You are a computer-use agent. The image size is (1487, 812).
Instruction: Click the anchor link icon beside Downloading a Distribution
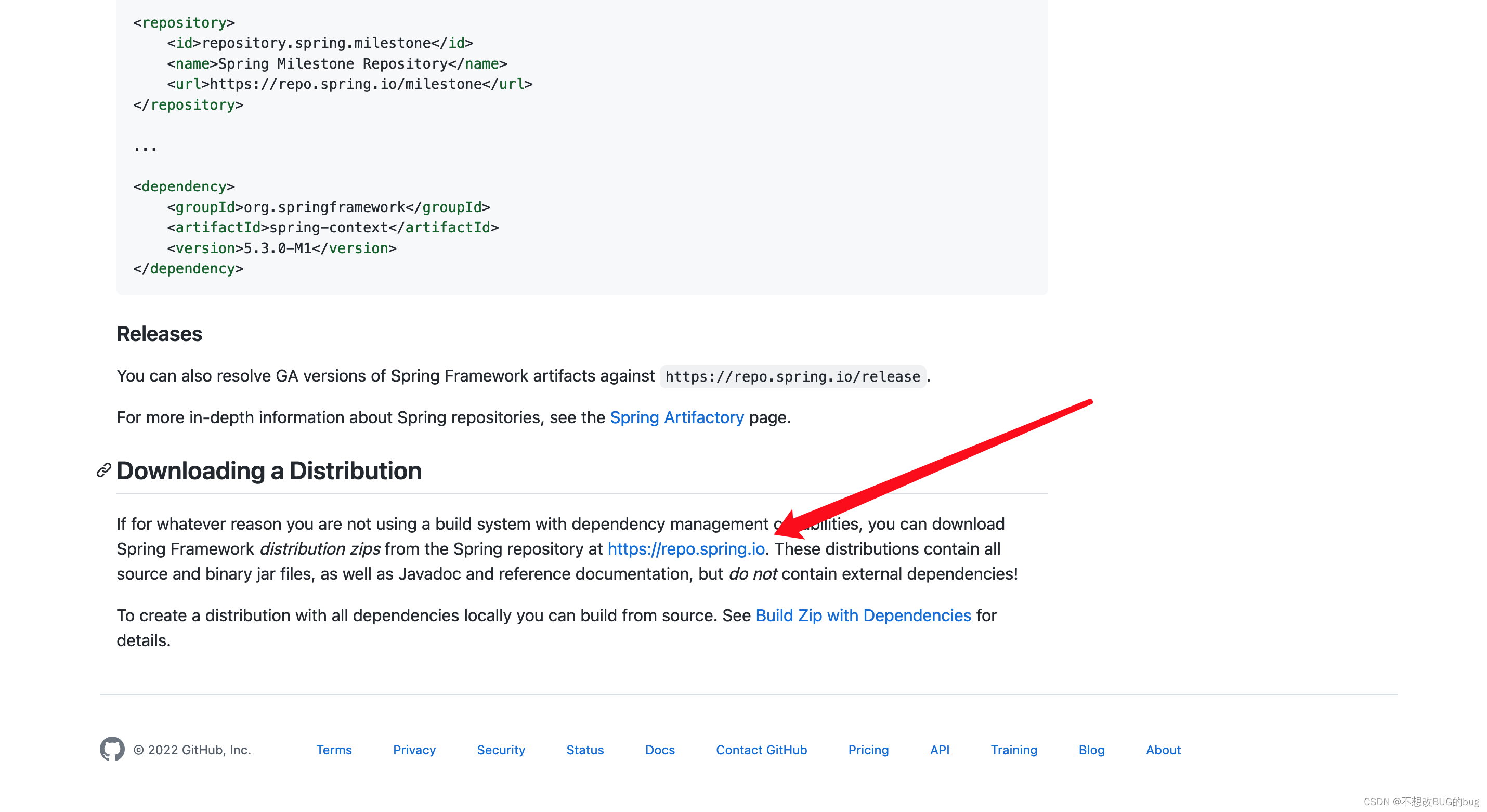104,470
